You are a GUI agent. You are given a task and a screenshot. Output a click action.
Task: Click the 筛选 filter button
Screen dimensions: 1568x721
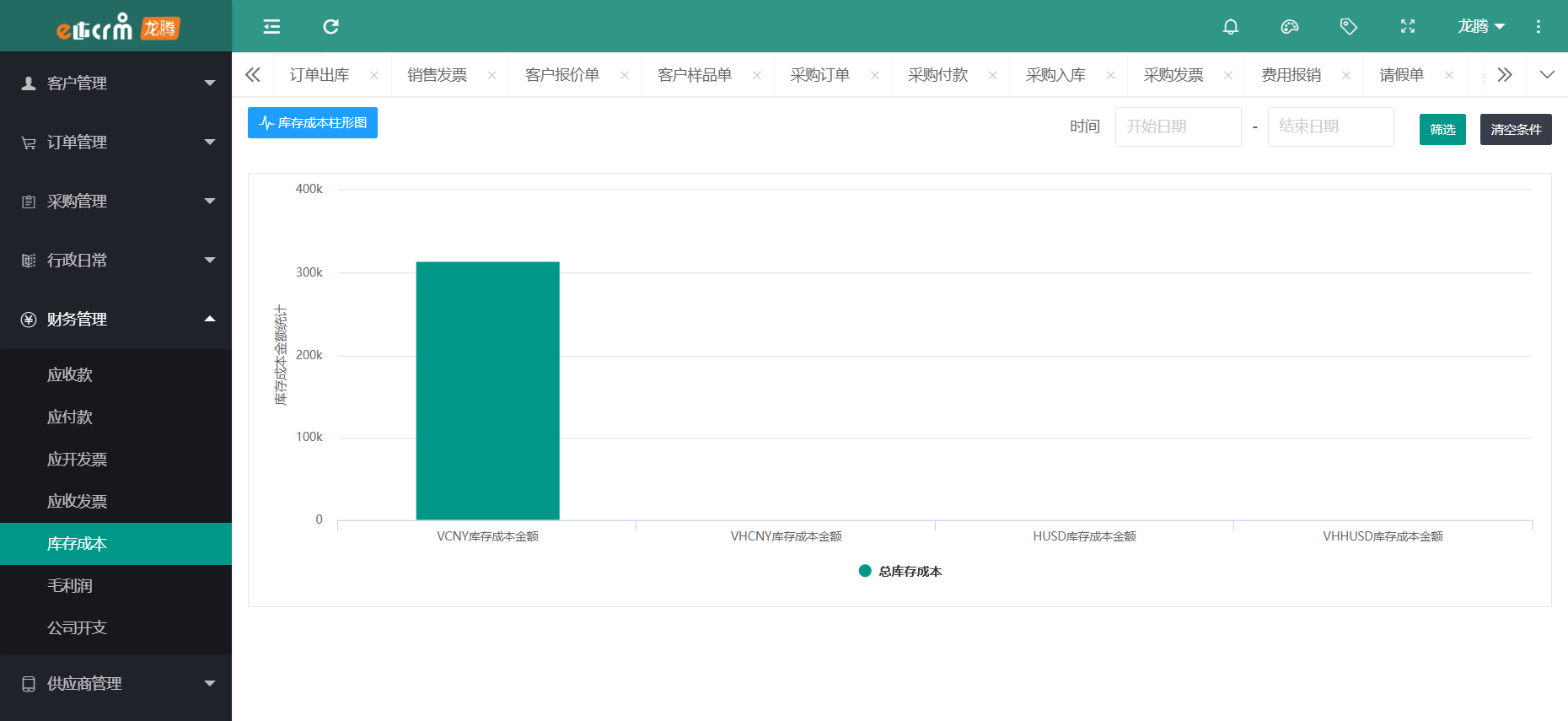point(1442,129)
